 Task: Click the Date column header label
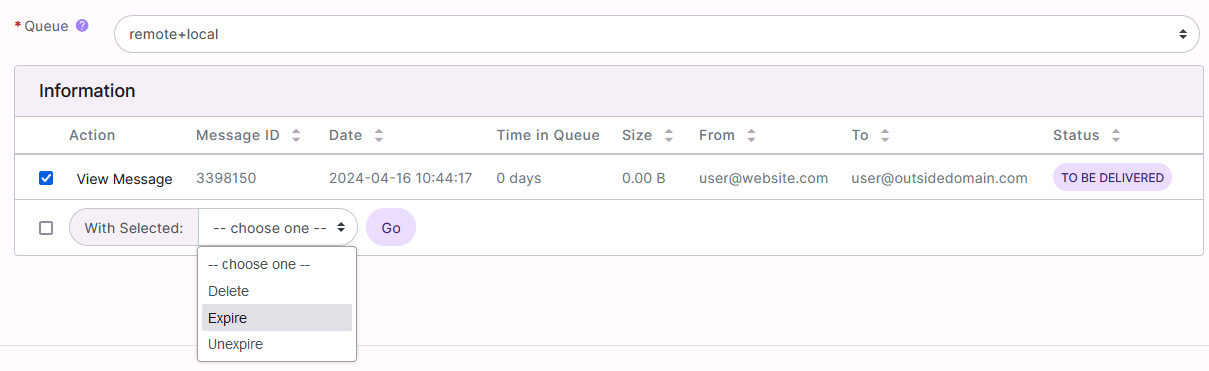[x=346, y=135]
